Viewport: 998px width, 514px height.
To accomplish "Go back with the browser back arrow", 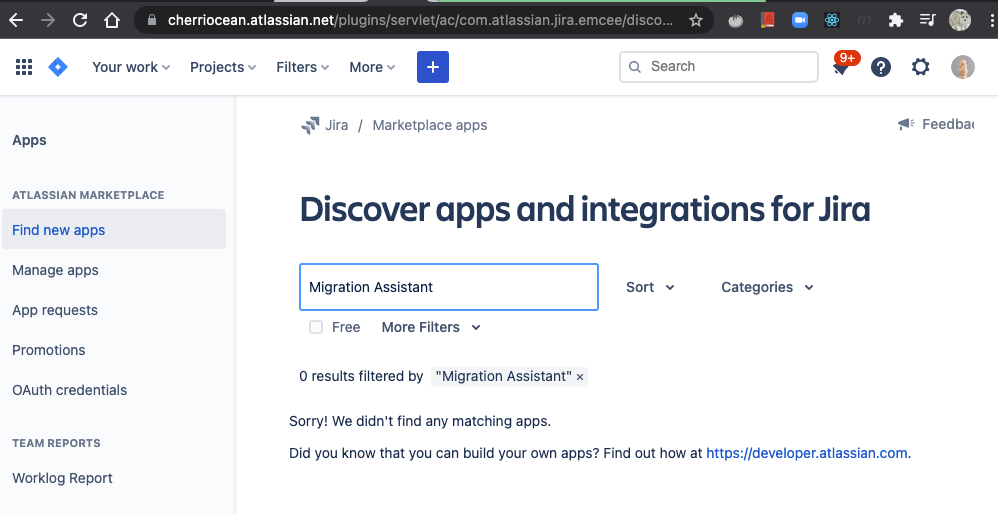I will pos(16,20).
